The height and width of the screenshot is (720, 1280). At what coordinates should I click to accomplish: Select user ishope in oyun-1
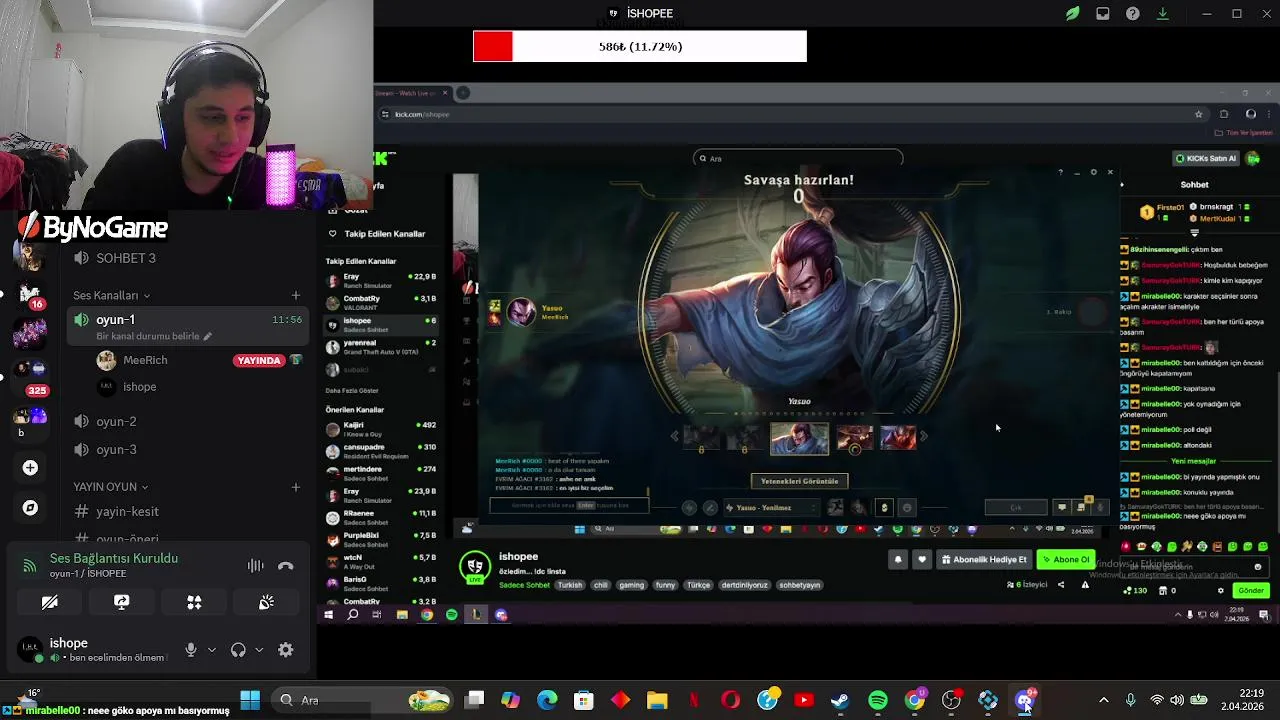coord(139,387)
